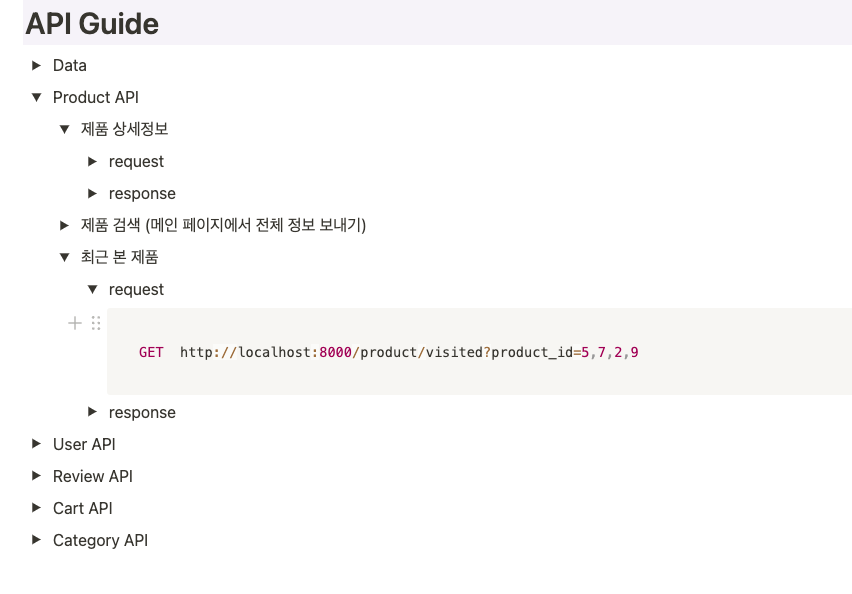Click the API Guide page title
Viewport: 852px width, 594px height.
[92, 23]
